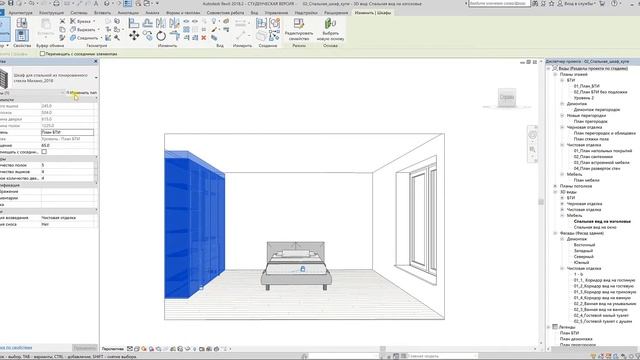The height and width of the screenshot is (360, 640).
Task: Click the Type Properties icon above Свойства
Action: [x=22, y=23]
